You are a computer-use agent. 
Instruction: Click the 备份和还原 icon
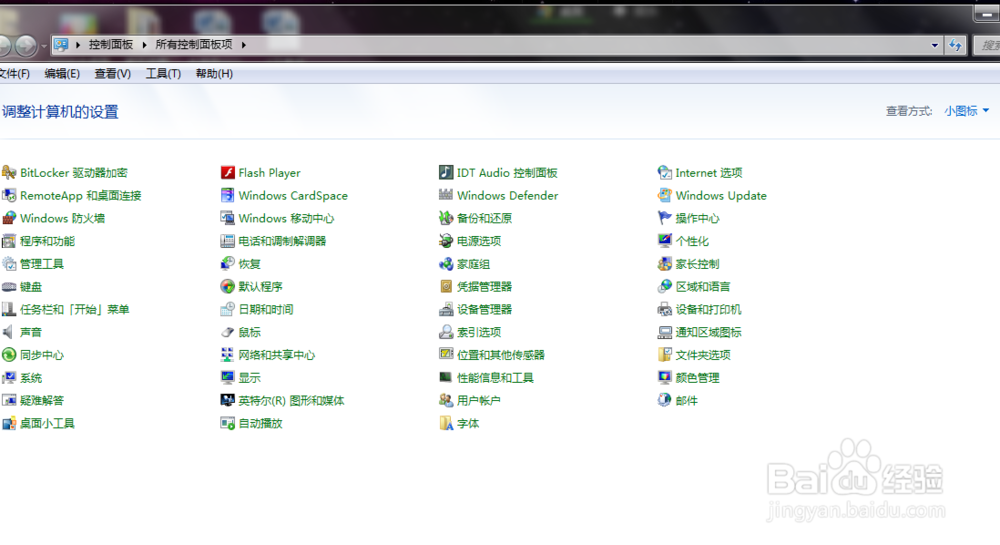(446, 218)
